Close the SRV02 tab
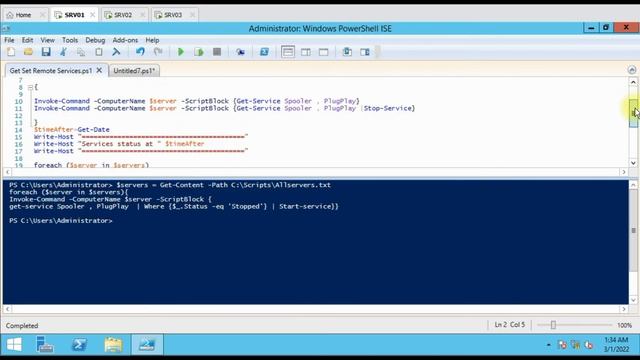Screen dimensions: 640x360 pos(142,15)
